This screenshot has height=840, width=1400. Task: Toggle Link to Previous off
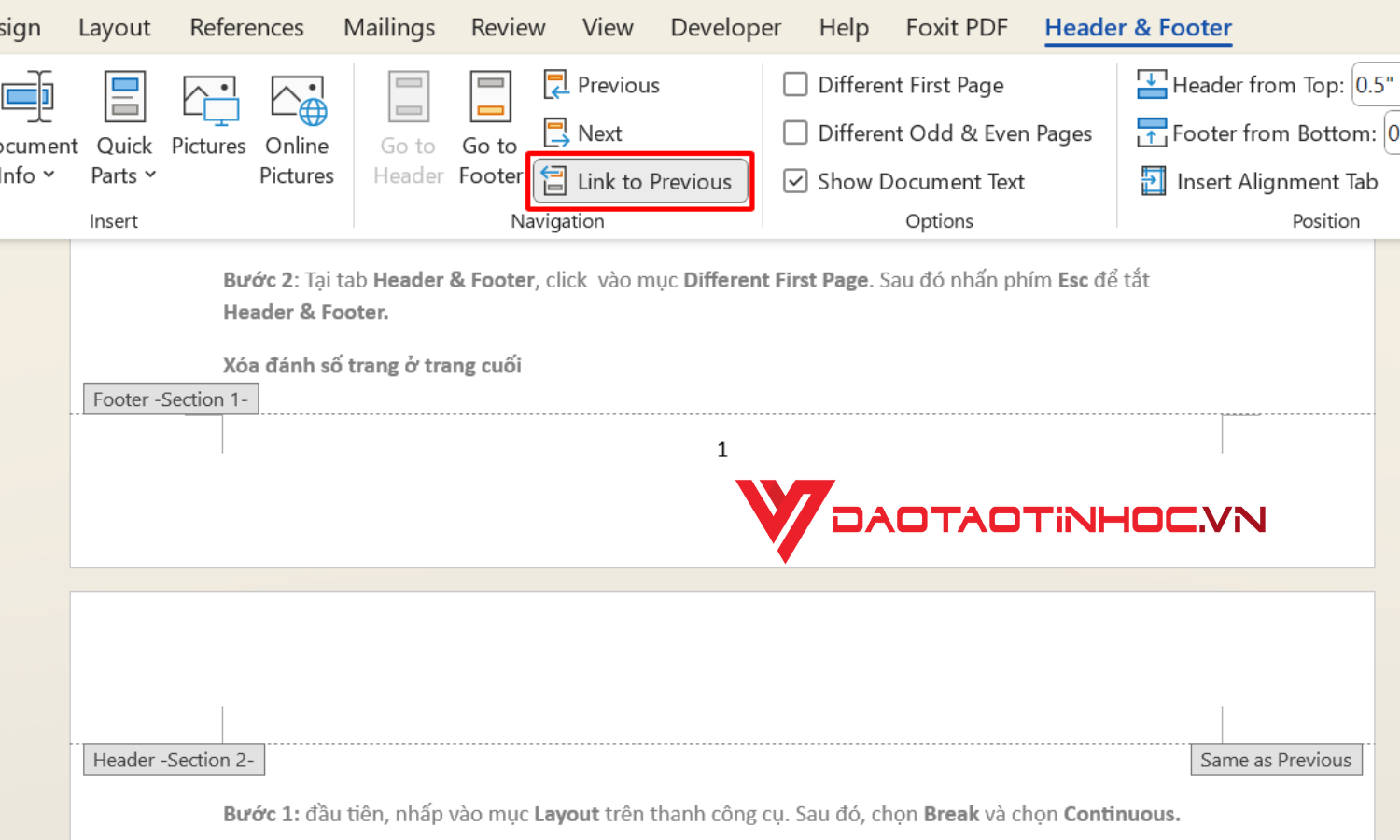click(x=640, y=181)
